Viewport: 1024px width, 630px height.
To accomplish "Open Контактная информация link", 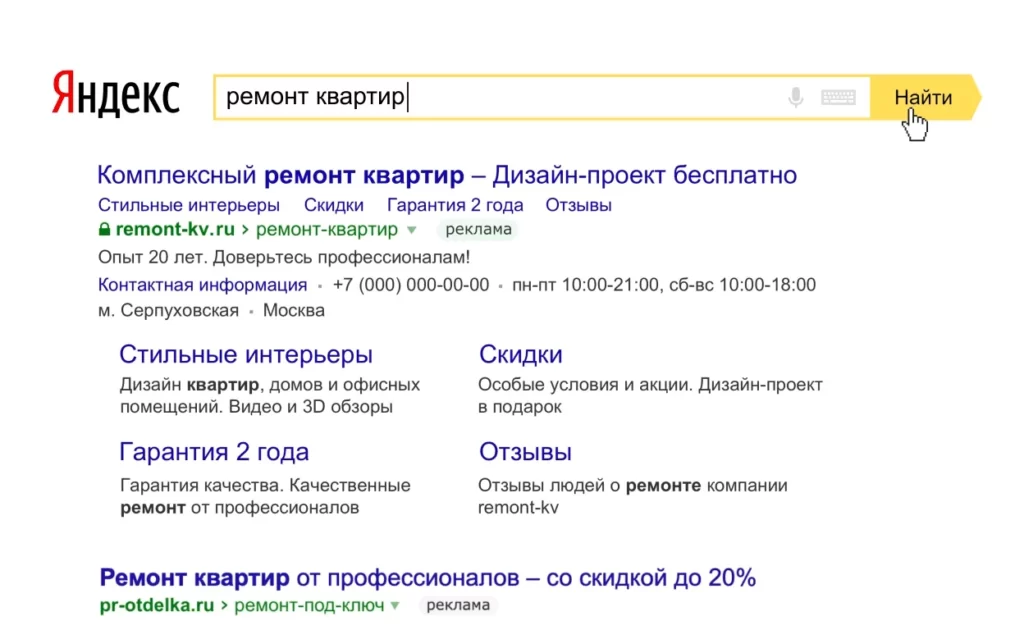I will point(202,285).
